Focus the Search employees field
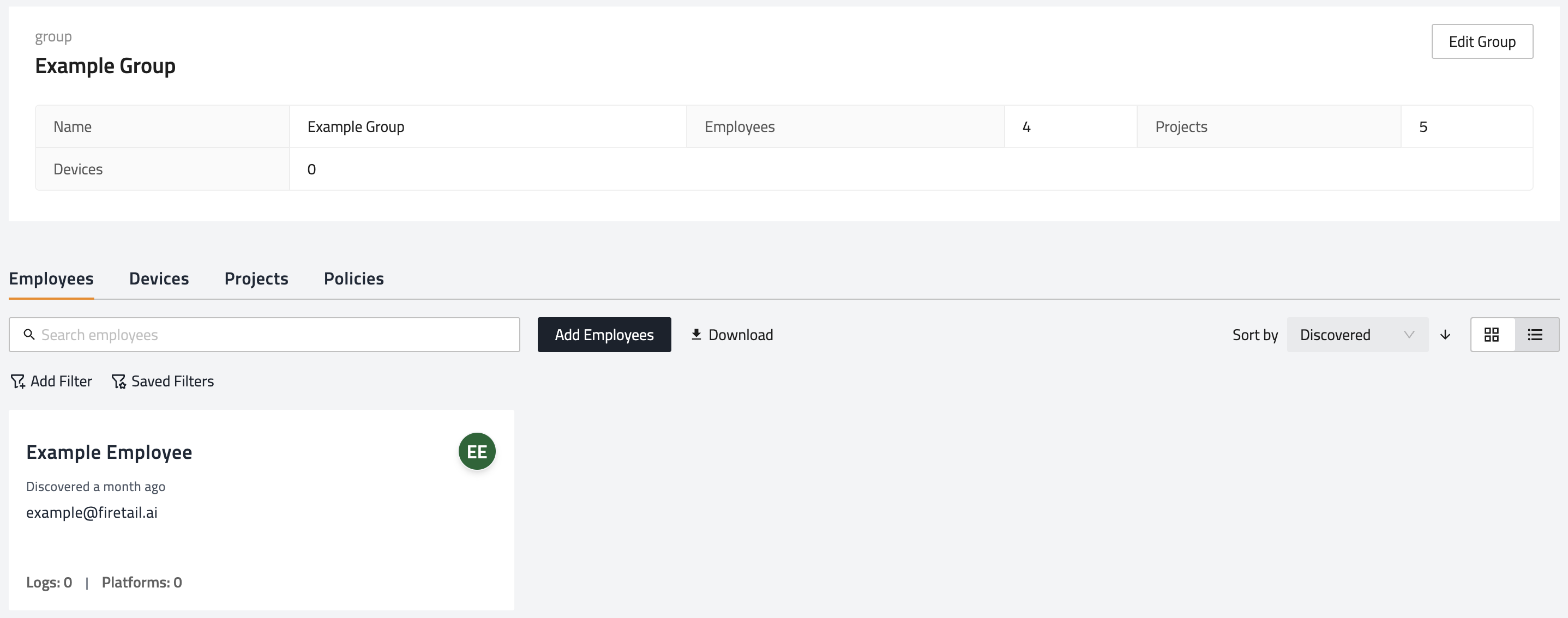Screen dimensions: 1568x618 [274, 335]
